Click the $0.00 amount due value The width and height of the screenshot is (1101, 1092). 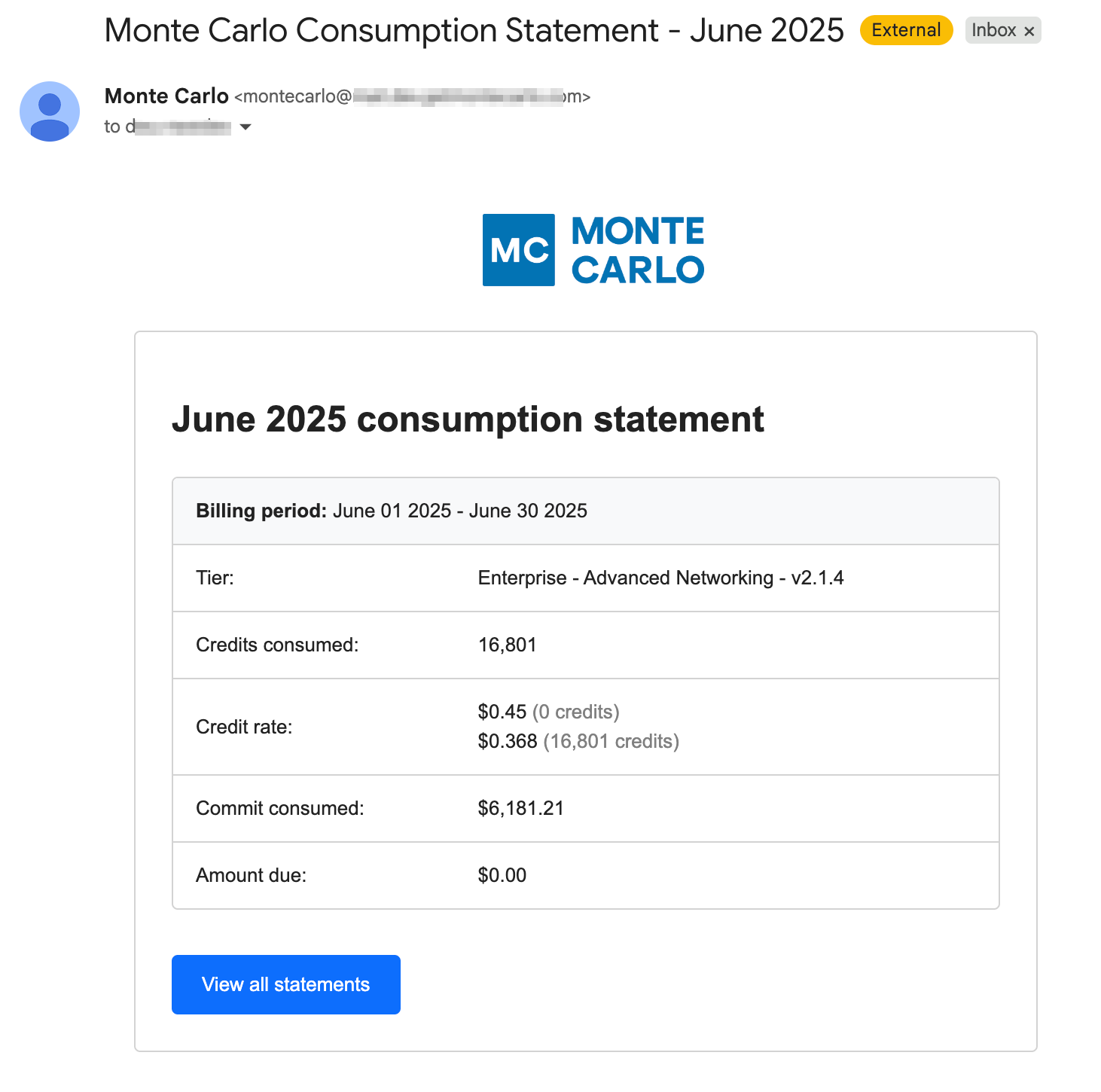point(502,875)
